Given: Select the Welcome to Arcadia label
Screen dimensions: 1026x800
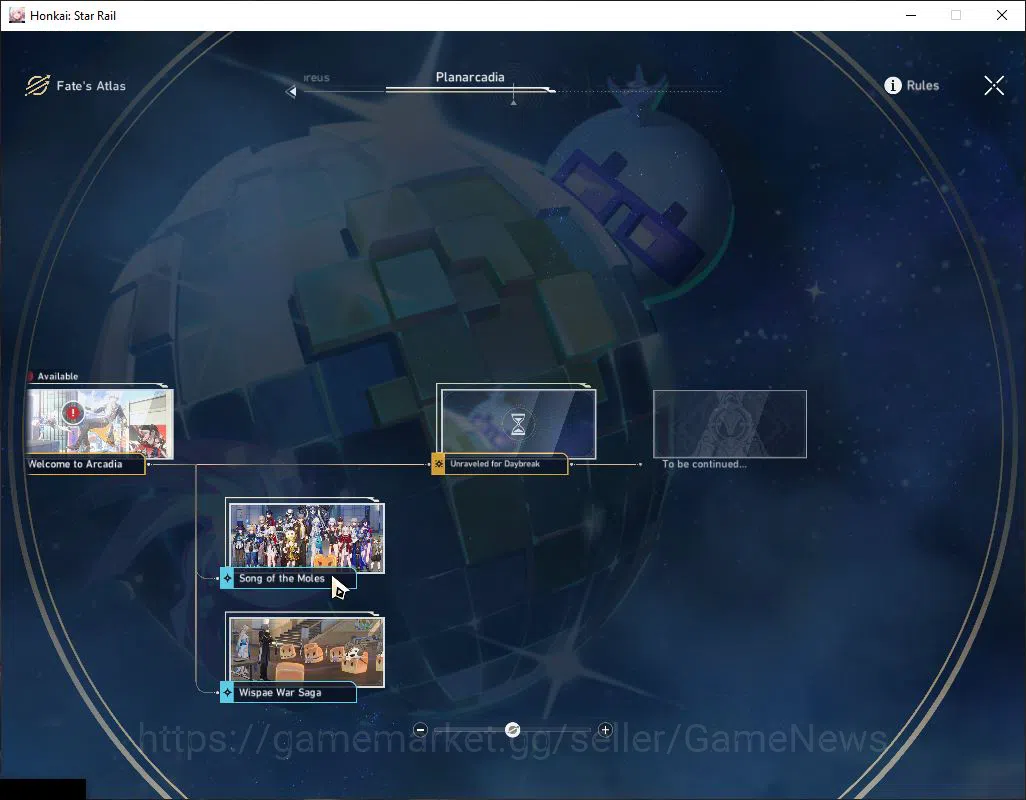Looking at the screenshot, I should point(84,464).
